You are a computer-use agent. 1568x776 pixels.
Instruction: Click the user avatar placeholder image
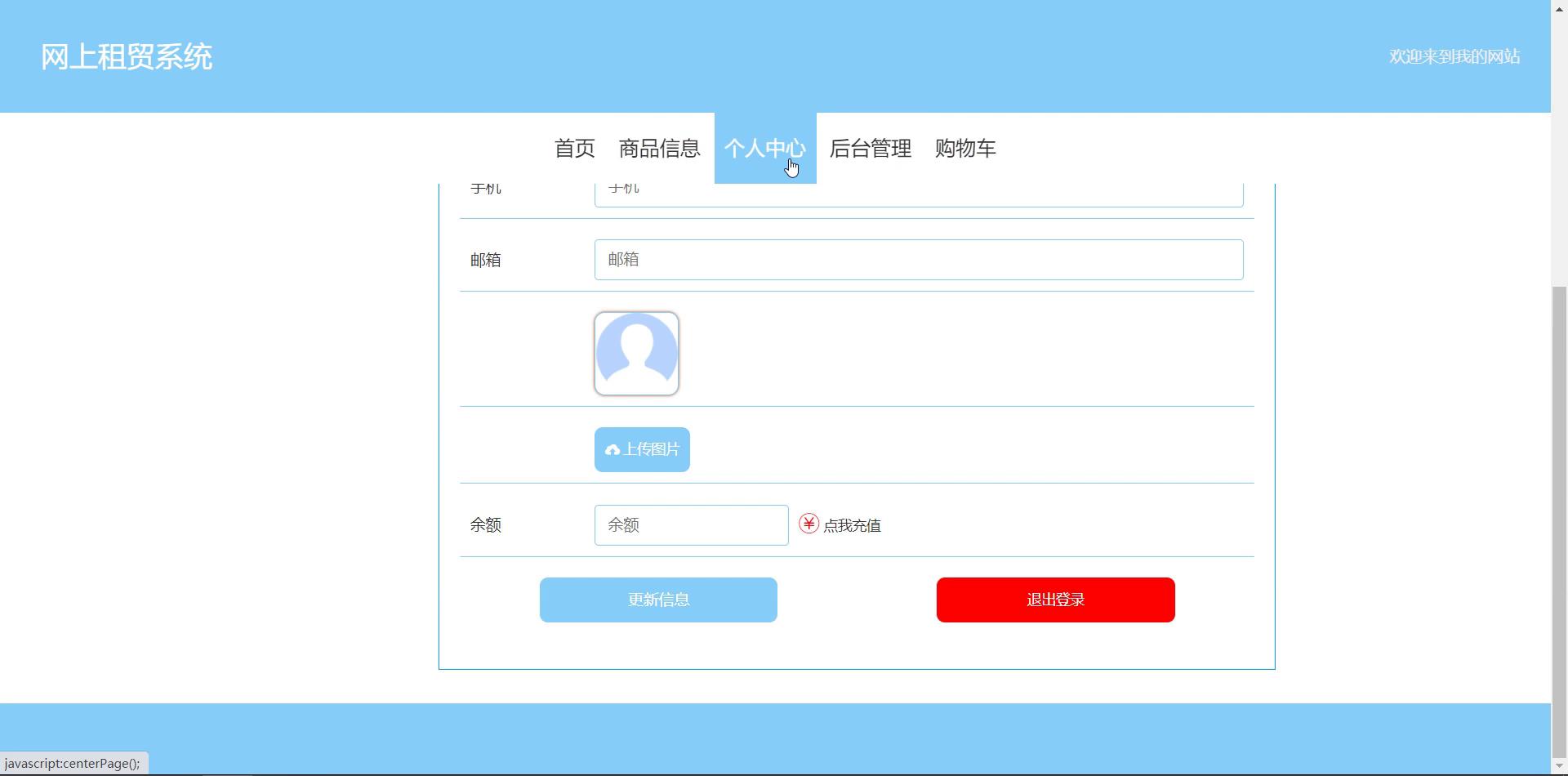point(636,354)
